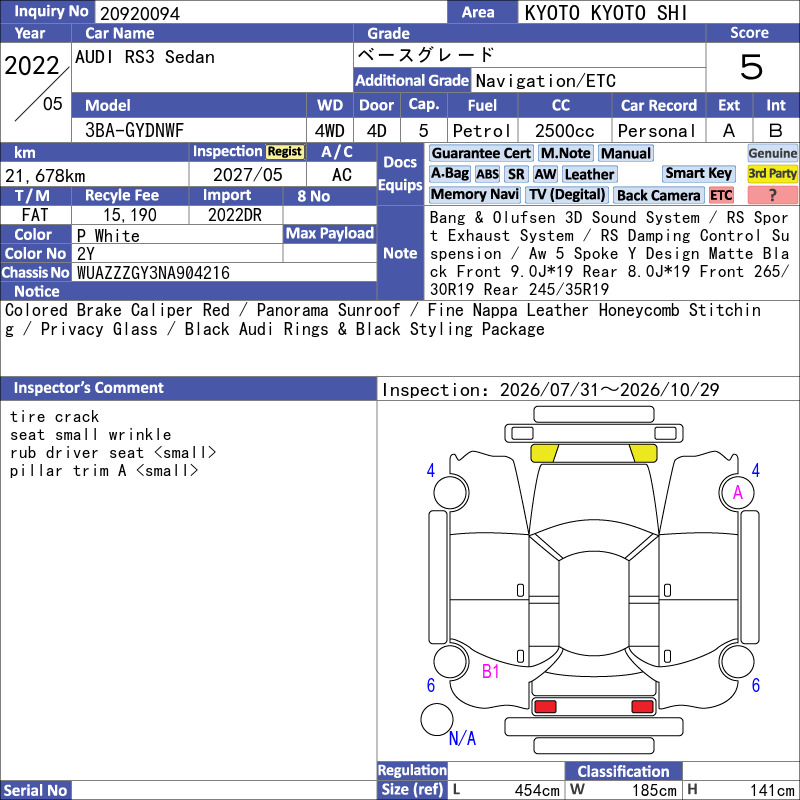Click the rub driver seat comment

[x=113, y=453]
